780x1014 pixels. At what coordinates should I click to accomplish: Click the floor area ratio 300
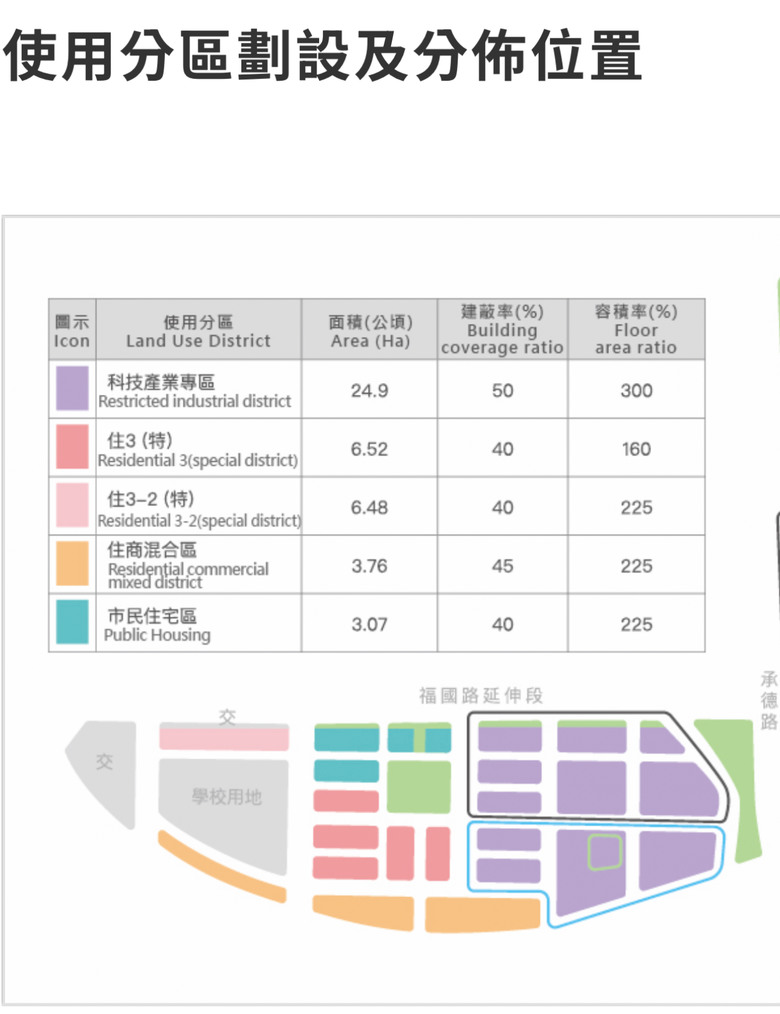(636, 391)
